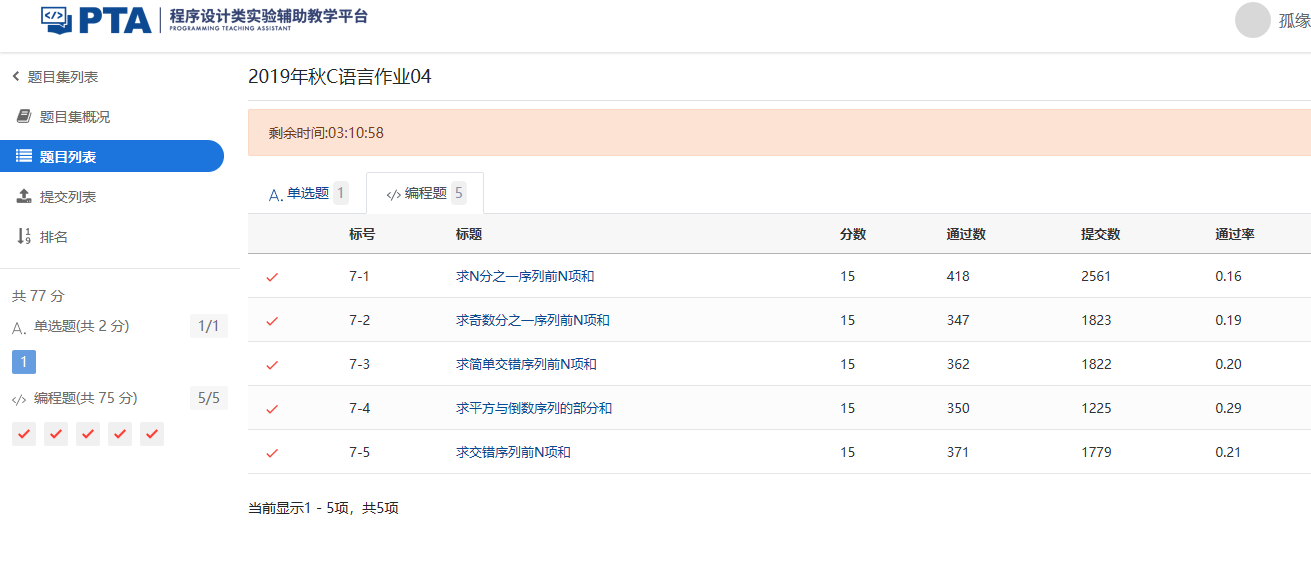Select the last 编程题 checkmark box in sidebar
This screenshot has height=562, width=1311.
pyautogui.click(x=152, y=434)
